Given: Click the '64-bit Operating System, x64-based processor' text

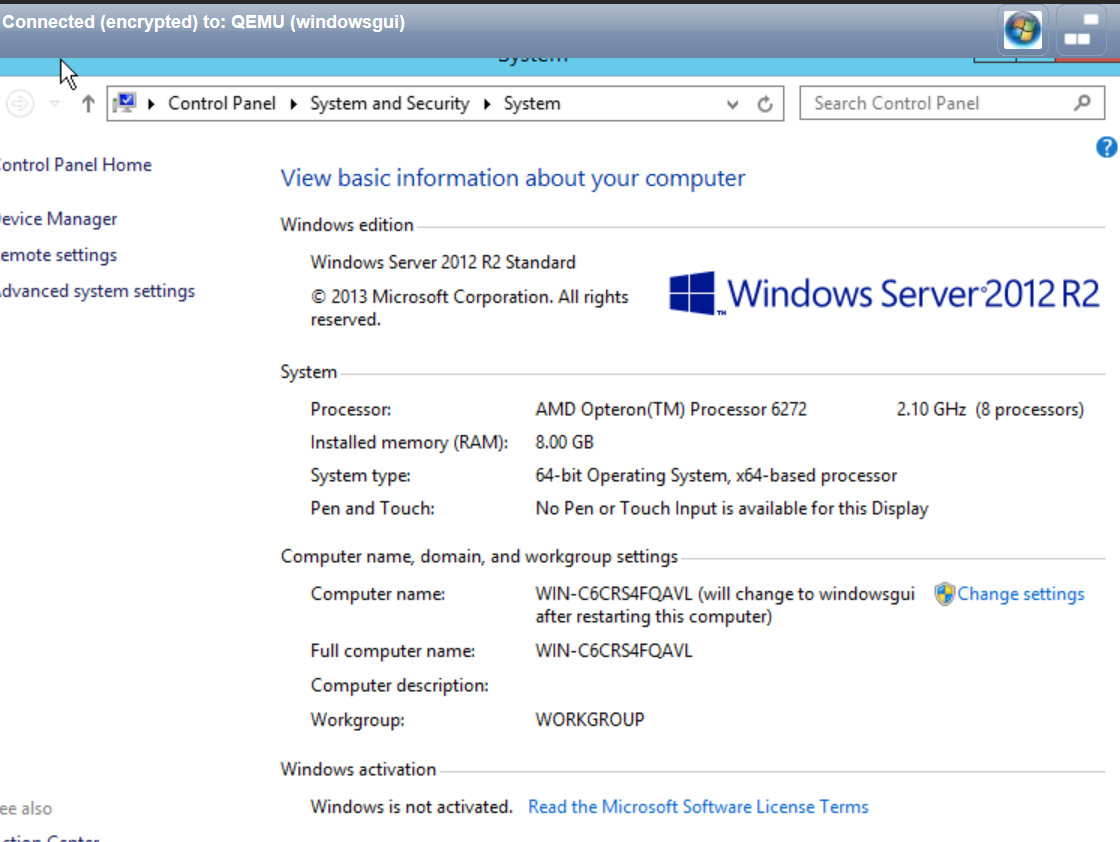Looking at the screenshot, I should tap(716, 476).
